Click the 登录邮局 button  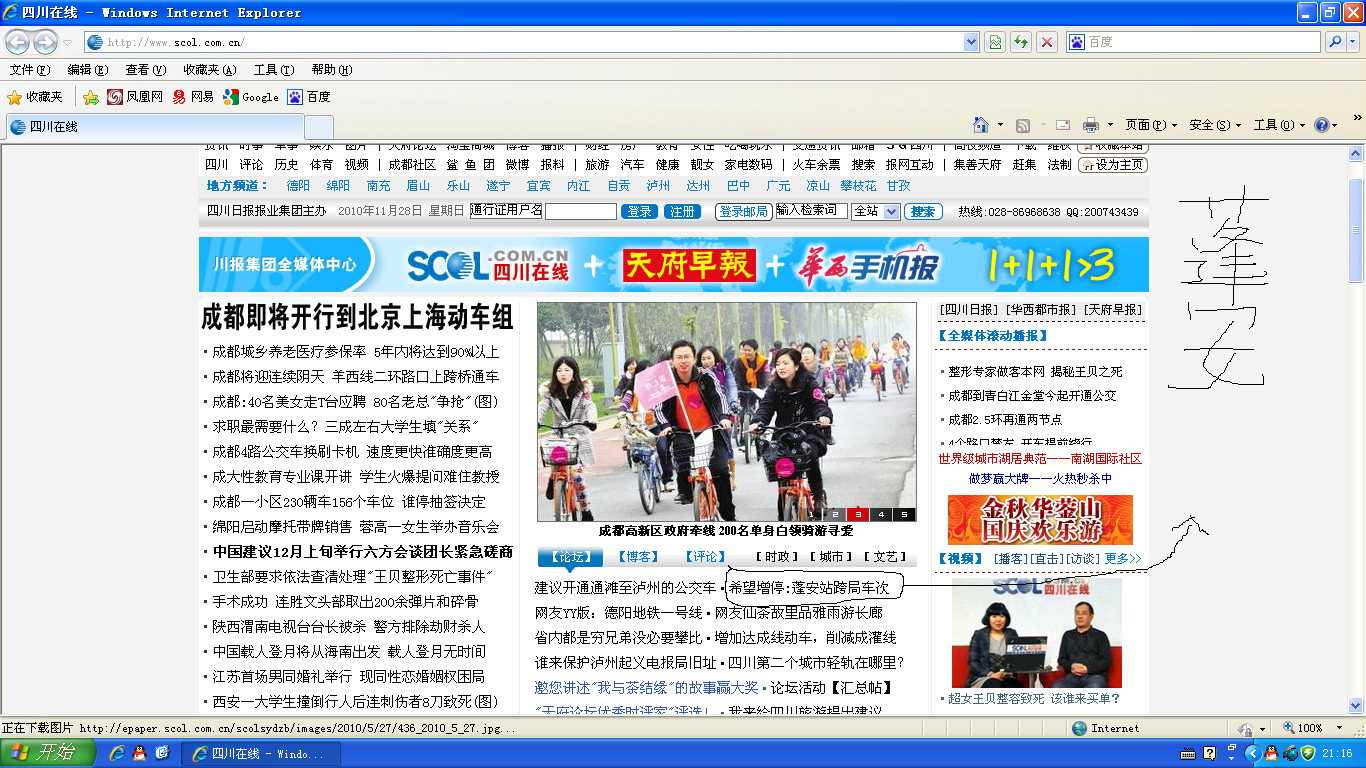pos(743,212)
